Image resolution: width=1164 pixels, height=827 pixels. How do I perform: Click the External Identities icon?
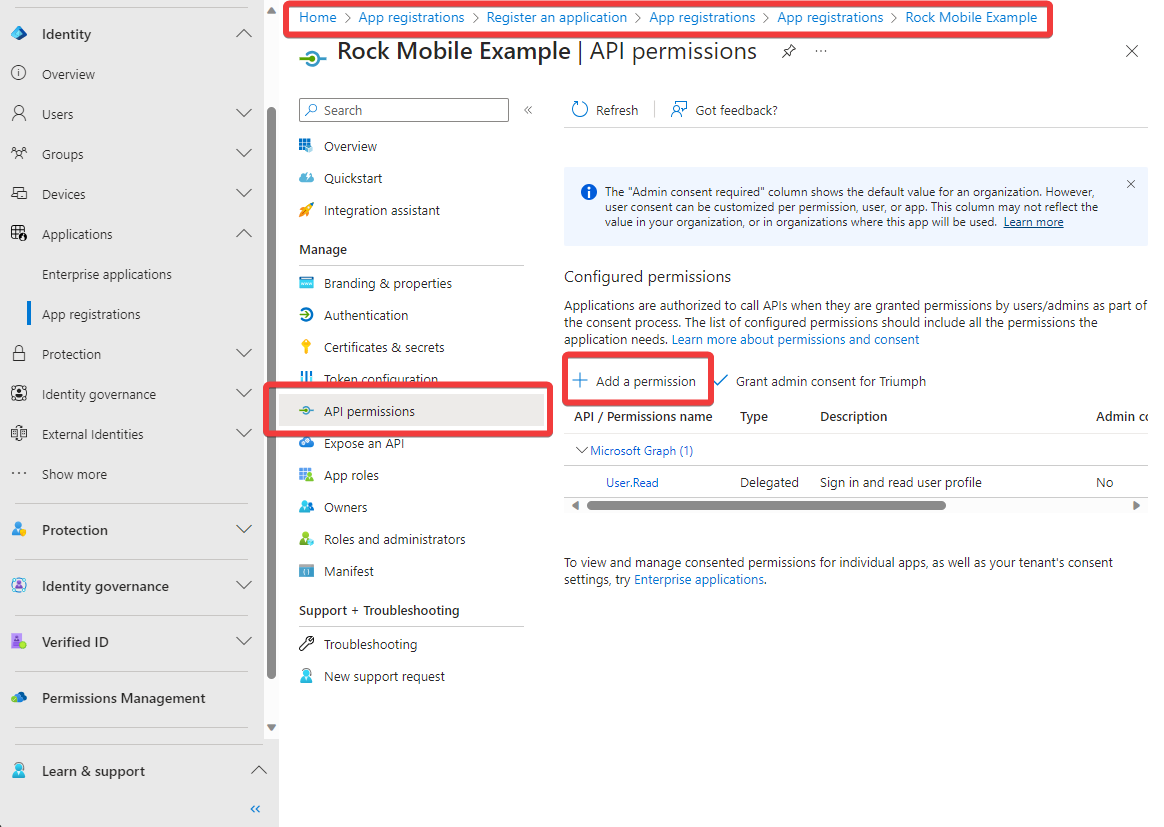coord(19,433)
